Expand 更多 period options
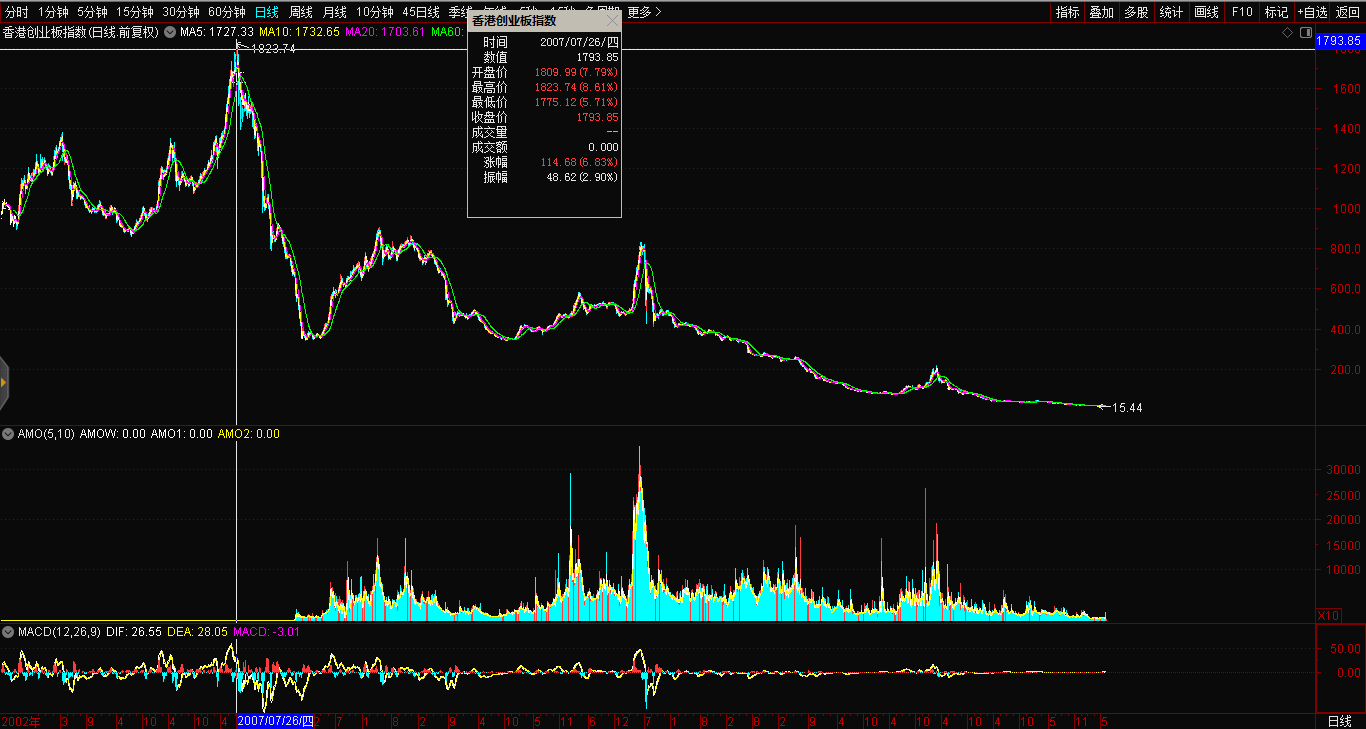The width and height of the screenshot is (1366, 729). 644,12
